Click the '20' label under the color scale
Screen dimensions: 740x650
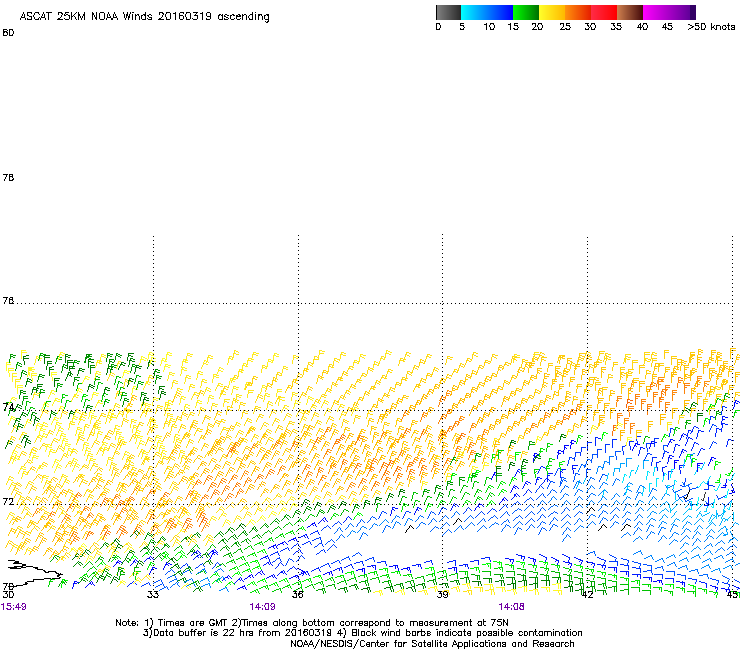537,27
